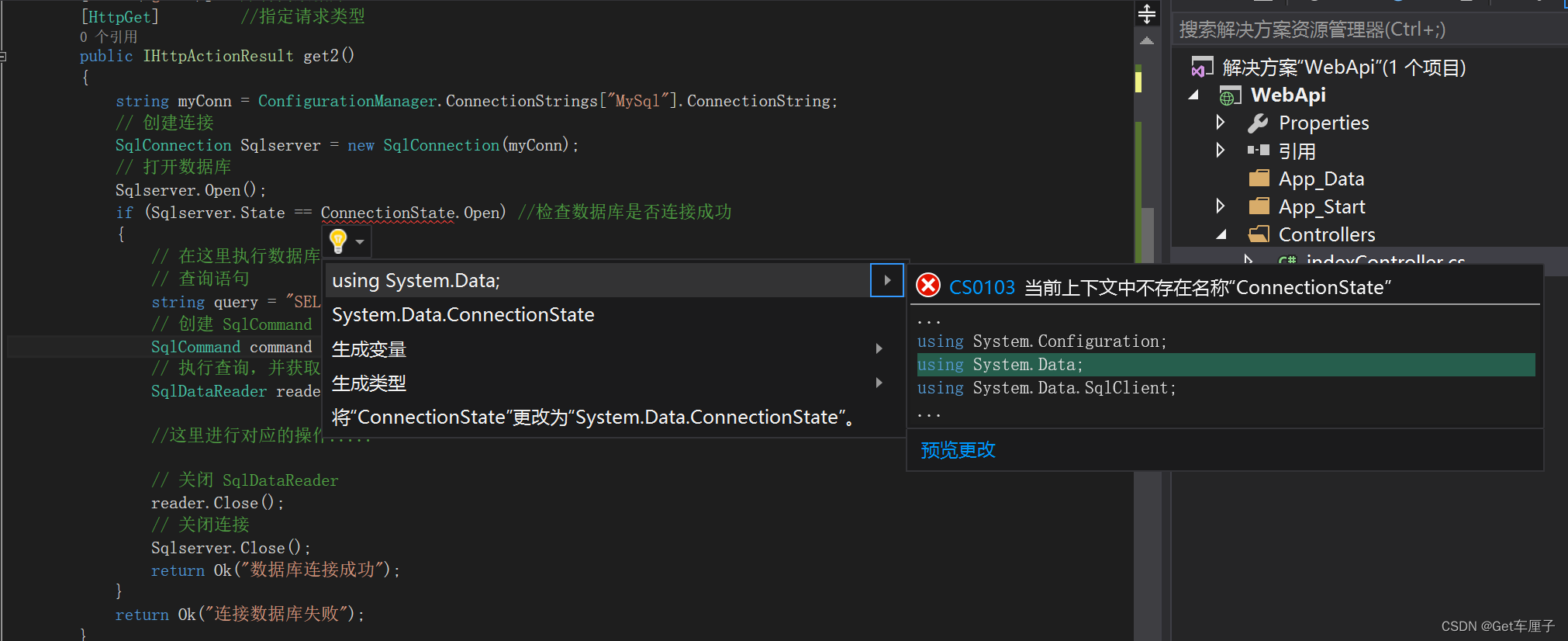Screen dimensions: 1568x641
Task: Click the solution explorer search box
Action: [x=1368, y=29]
